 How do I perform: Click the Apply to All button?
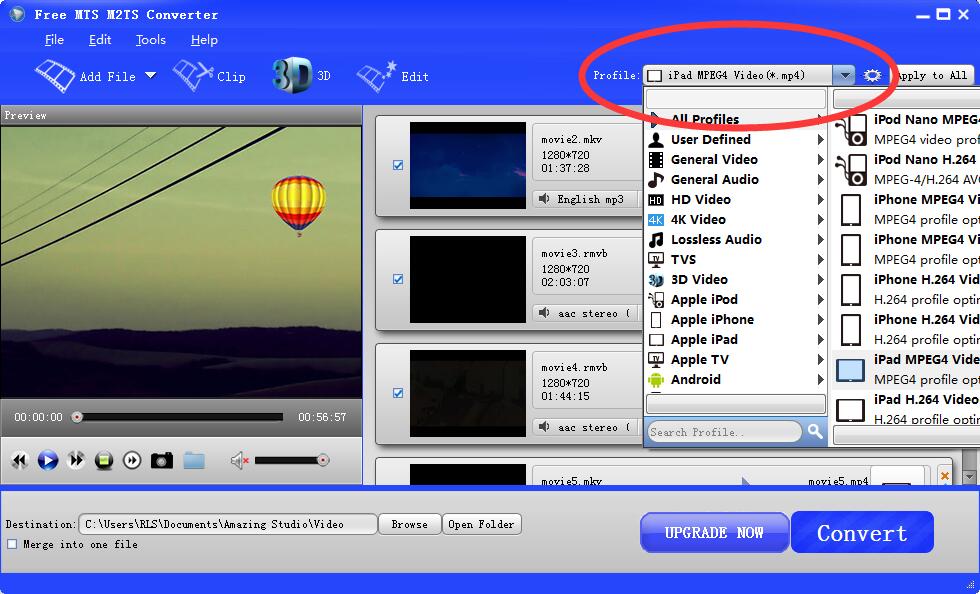[932, 76]
